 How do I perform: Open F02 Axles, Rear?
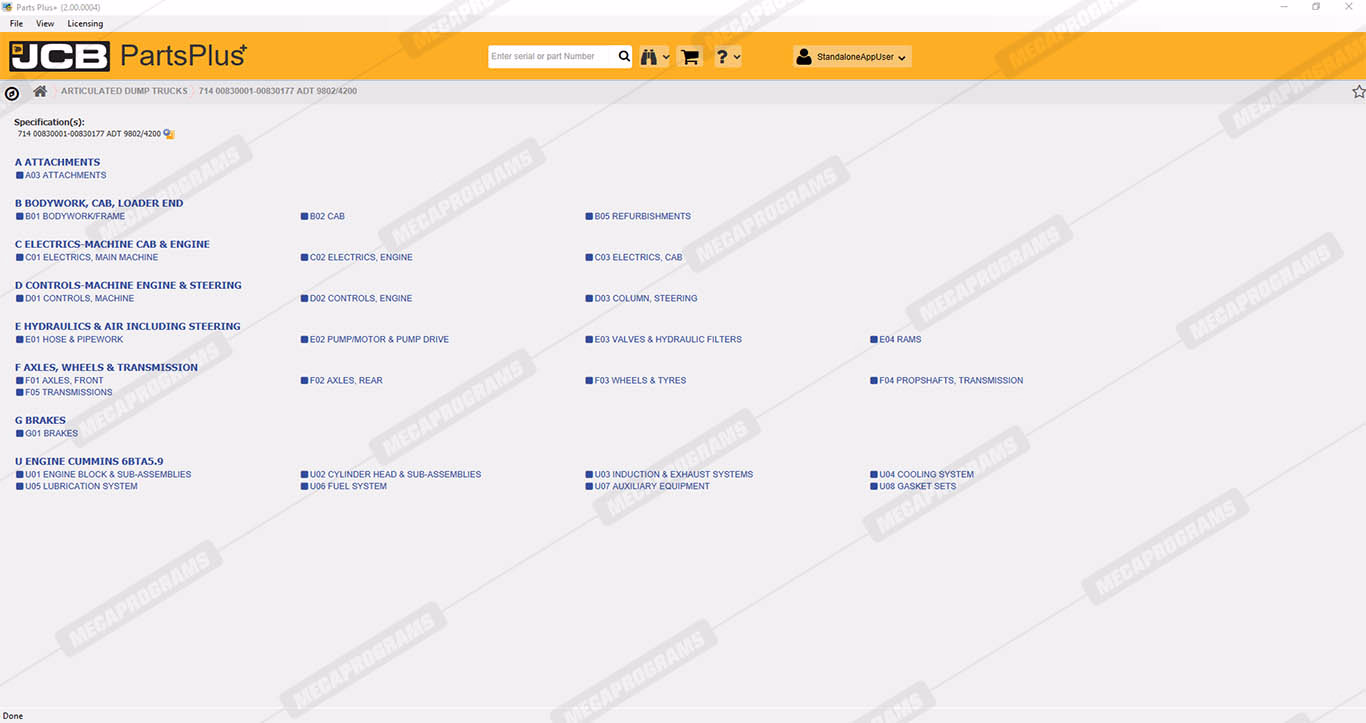[342, 380]
